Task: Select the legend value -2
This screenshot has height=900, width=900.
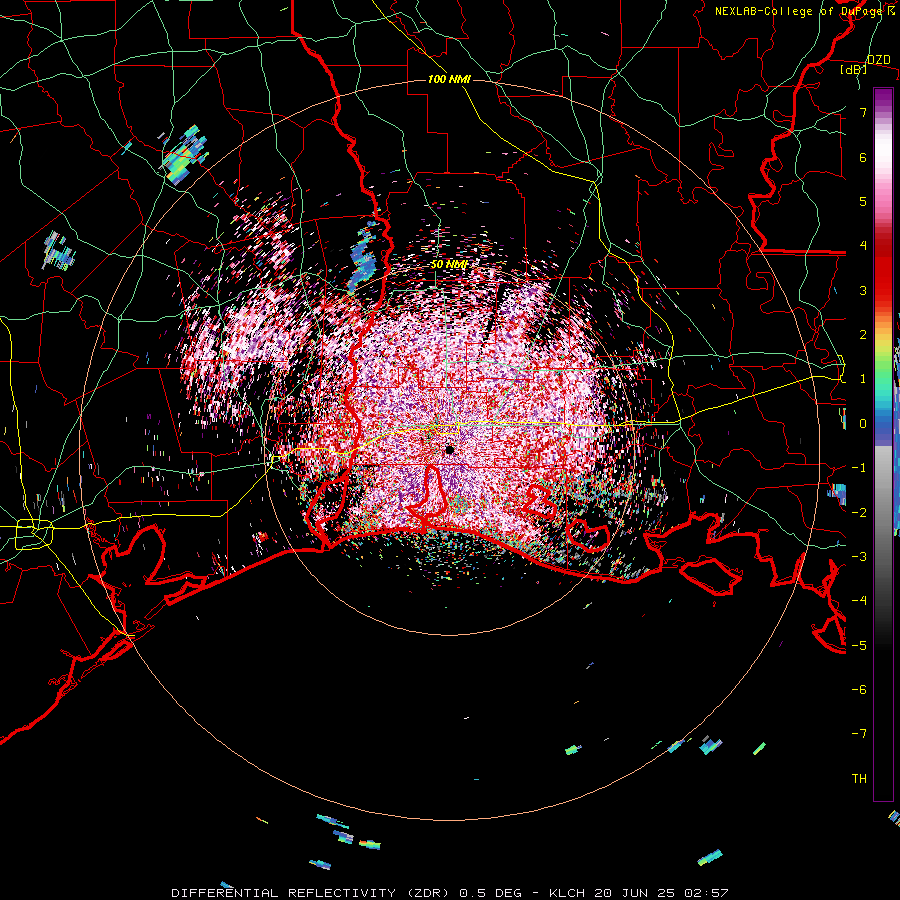Action: [x=859, y=512]
